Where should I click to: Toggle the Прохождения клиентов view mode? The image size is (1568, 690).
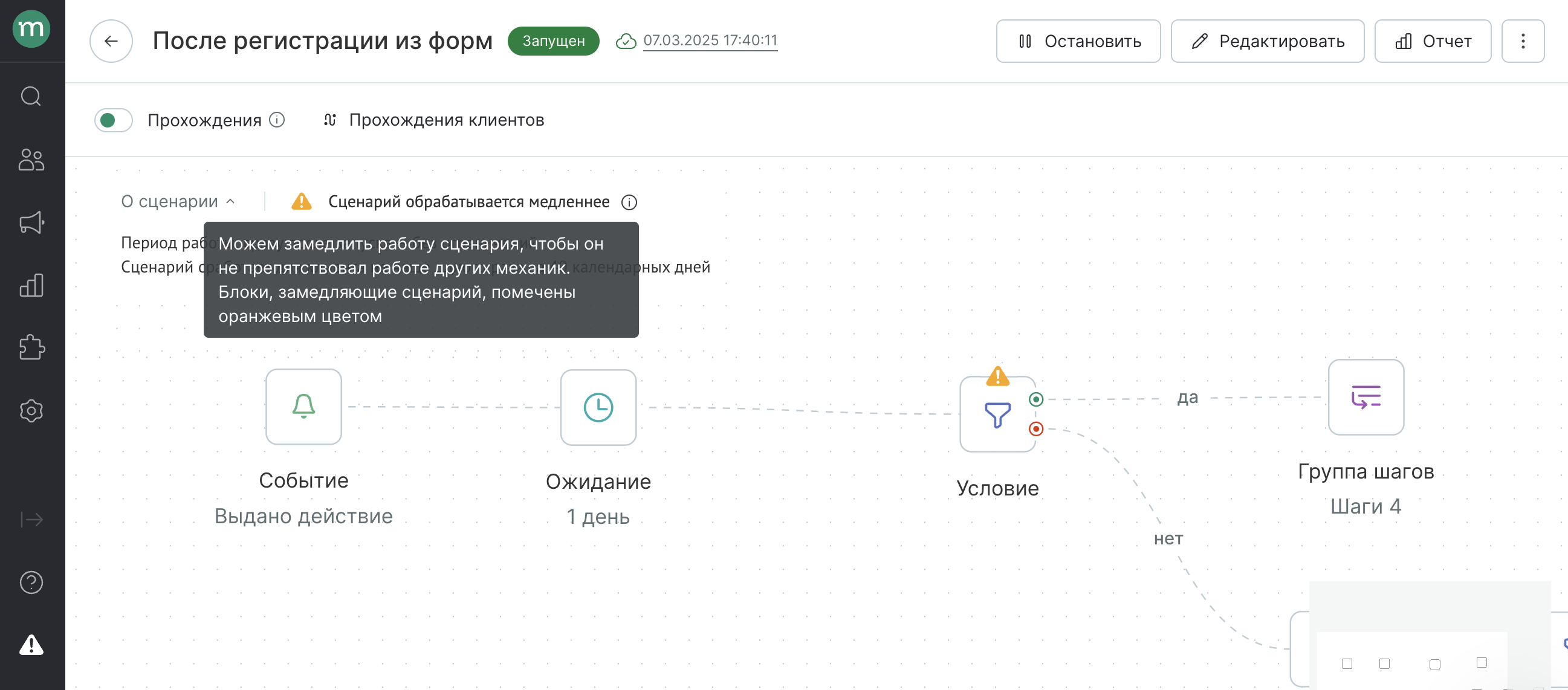(x=446, y=119)
